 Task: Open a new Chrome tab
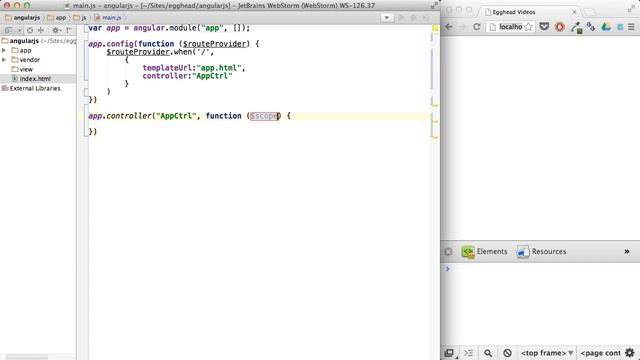pyautogui.click(x=590, y=12)
